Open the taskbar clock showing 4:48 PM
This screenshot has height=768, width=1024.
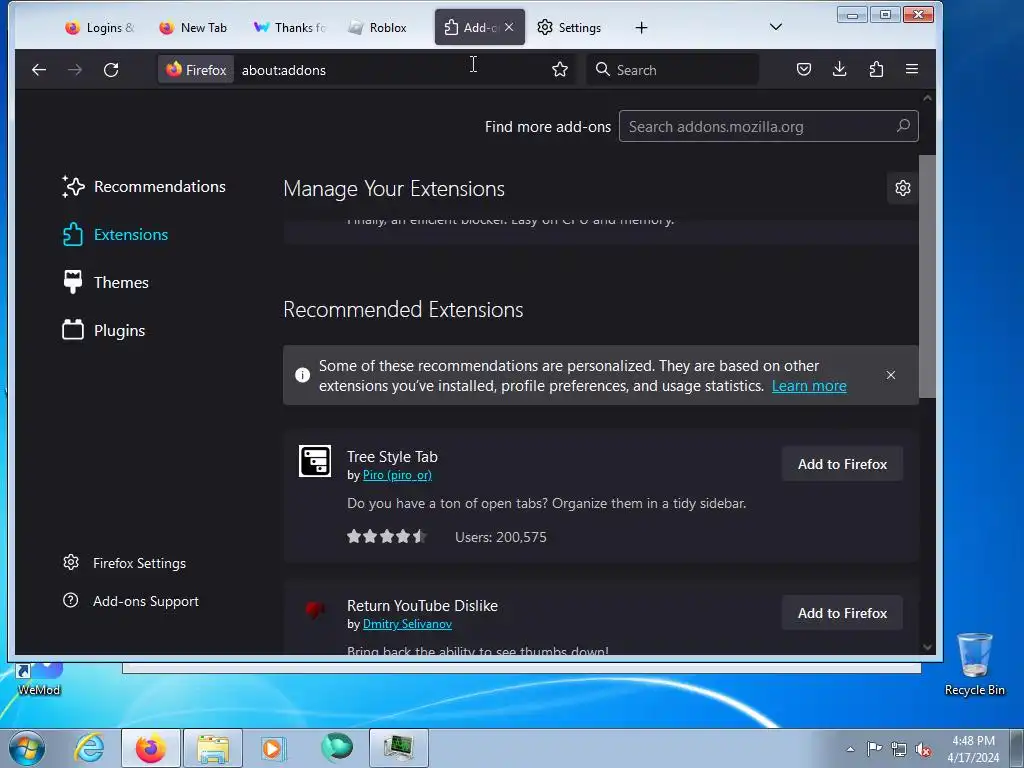pos(973,749)
